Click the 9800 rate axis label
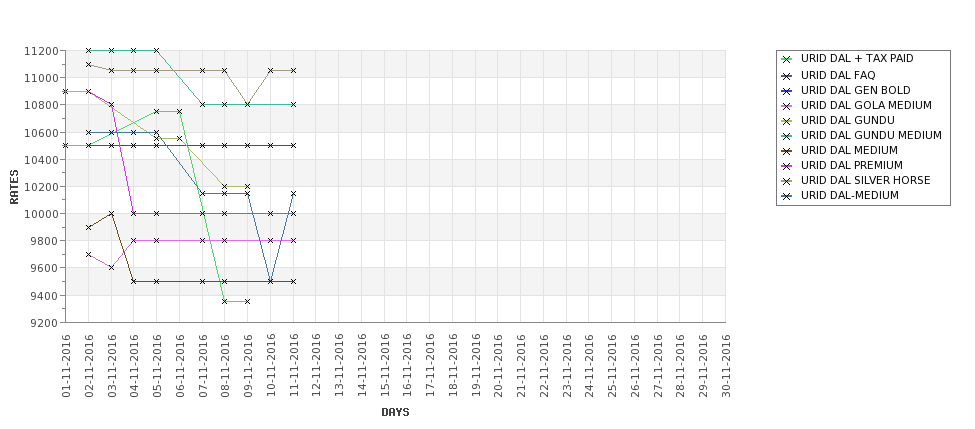The width and height of the screenshot is (975, 429). [x=45, y=241]
